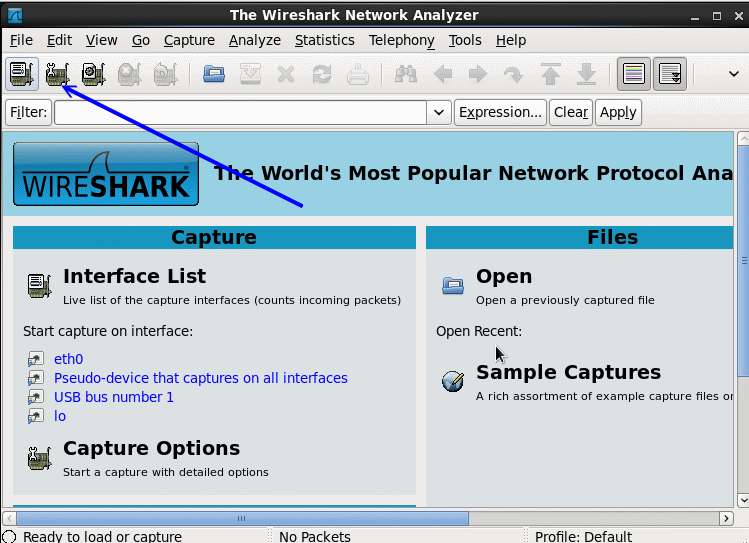Click inside the Filter text field
The image size is (749, 543).
(240, 113)
